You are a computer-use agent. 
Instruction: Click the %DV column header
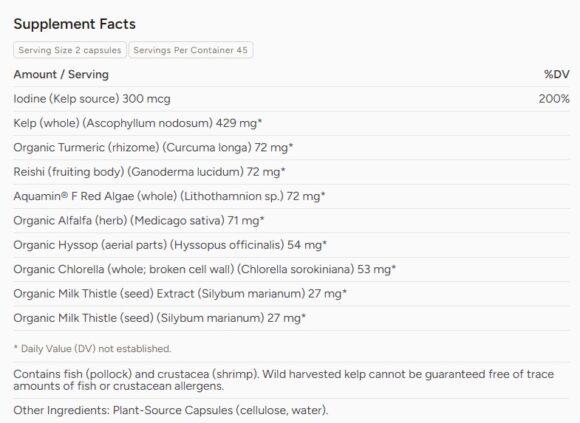click(557, 74)
